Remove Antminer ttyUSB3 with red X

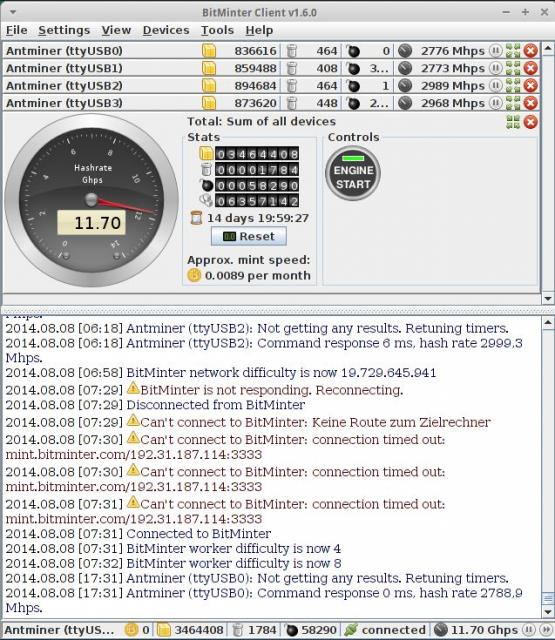point(531,103)
